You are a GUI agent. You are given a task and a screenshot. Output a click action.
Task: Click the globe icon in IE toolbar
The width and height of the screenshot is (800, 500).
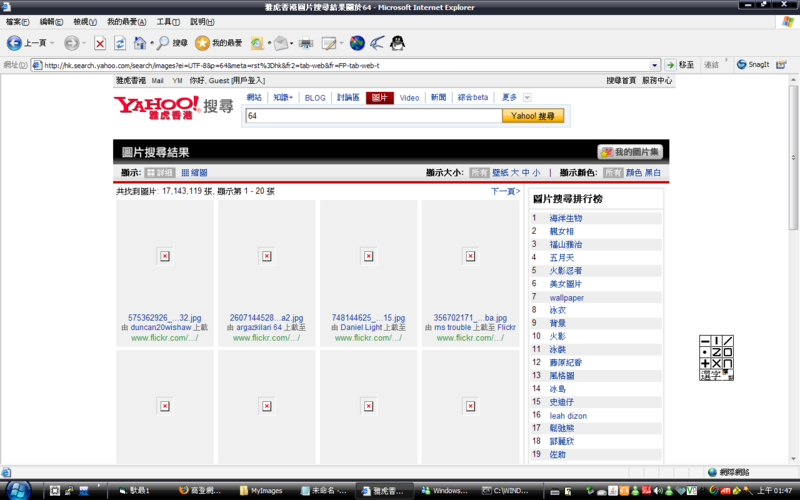pos(357,43)
